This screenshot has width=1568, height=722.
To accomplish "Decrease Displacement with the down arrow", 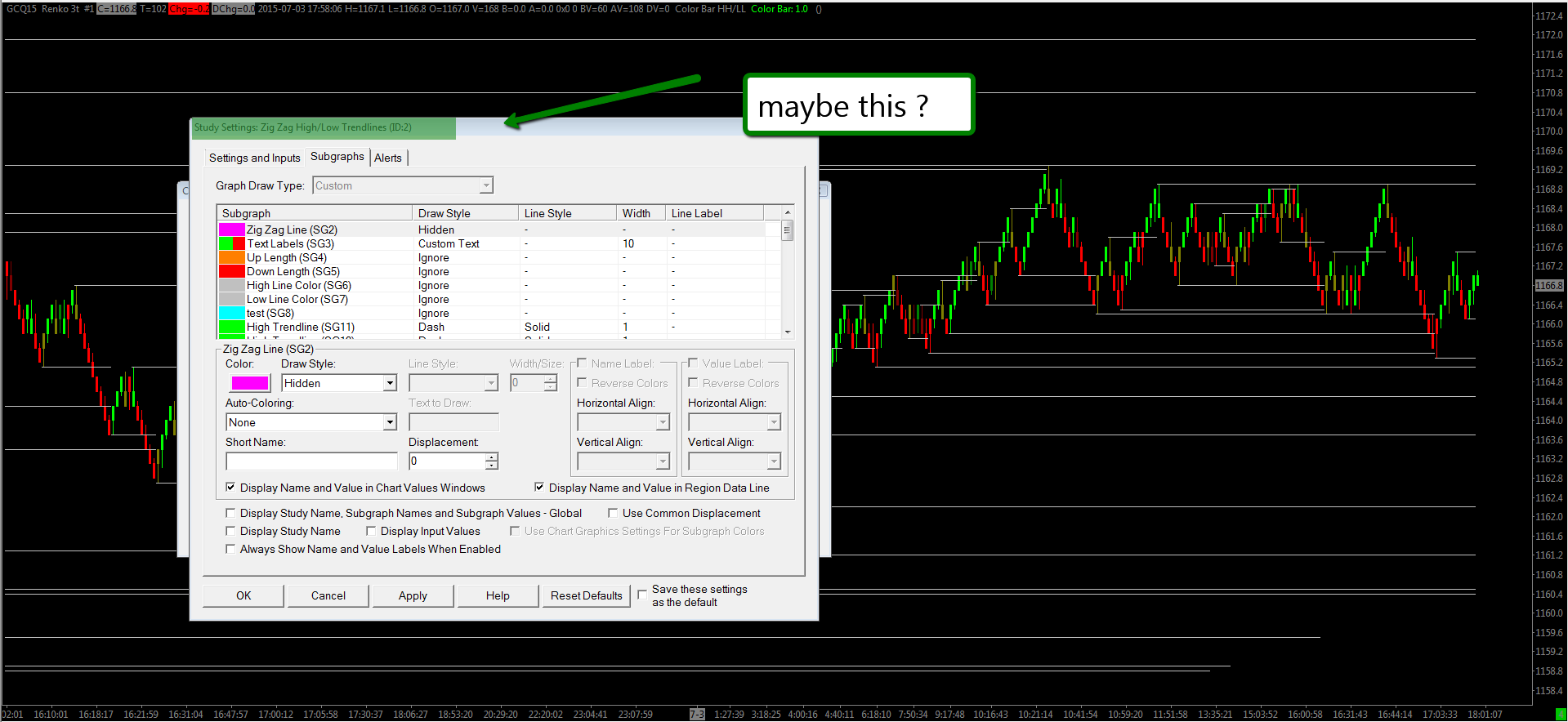I will tap(492, 466).
